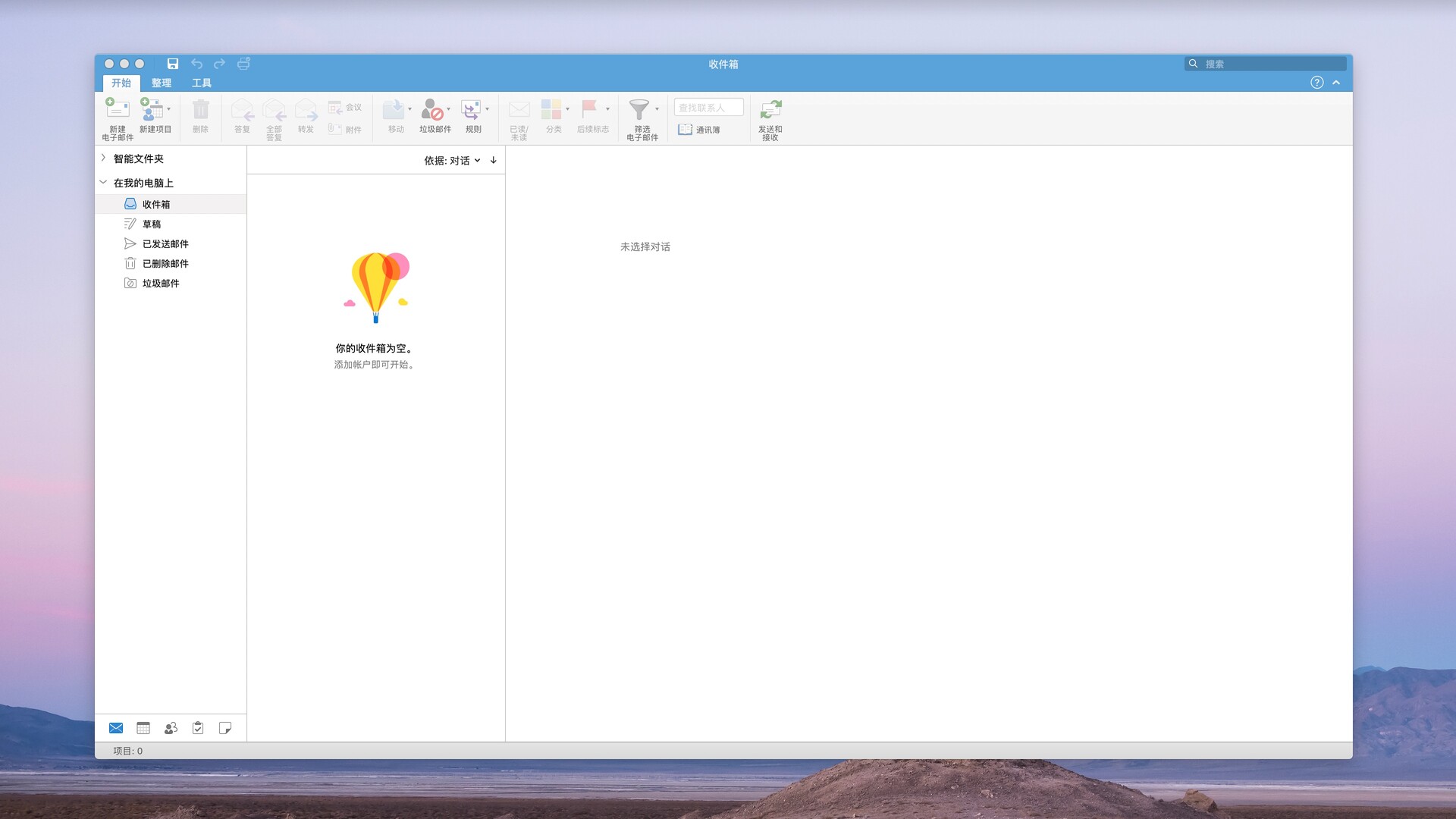The image size is (1456, 819).
Task: Collapse the 在我的电脑上 section
Action: click(103, 183)
